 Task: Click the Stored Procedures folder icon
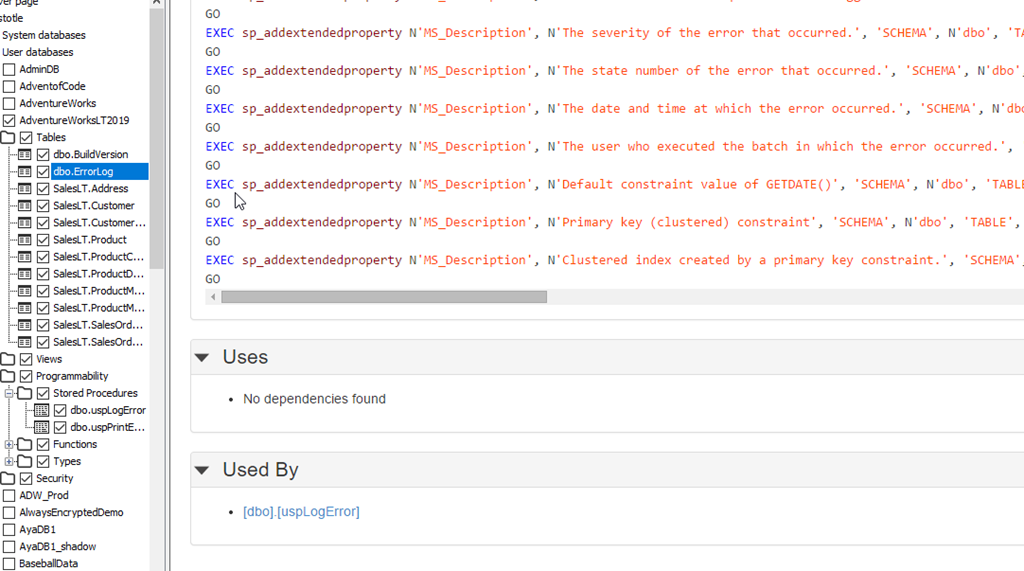[25, 394]
